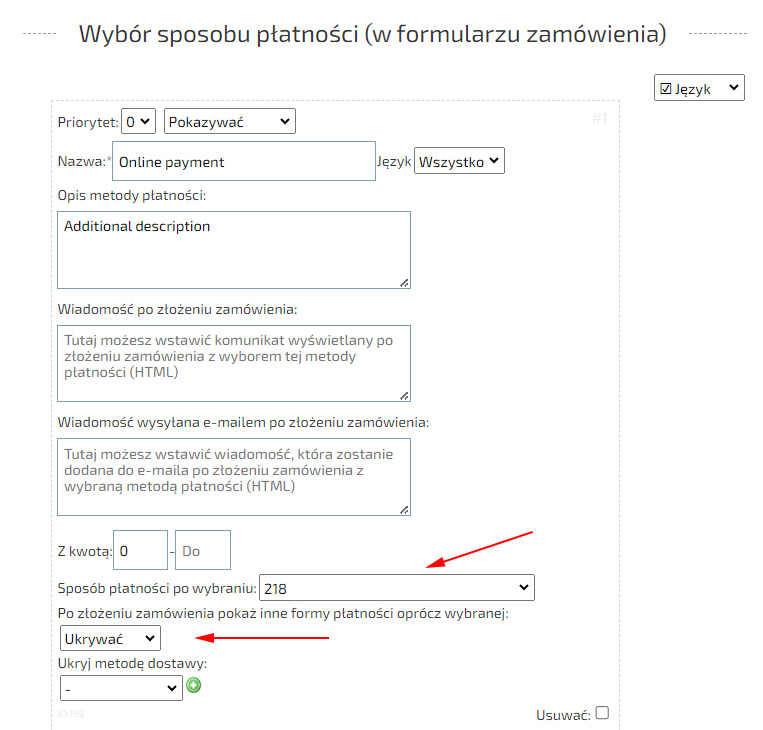Screen dimensions: 763x730
Task: Click the Z kwotą amount field
Action: pyautogui.click(x=140, y=550)
